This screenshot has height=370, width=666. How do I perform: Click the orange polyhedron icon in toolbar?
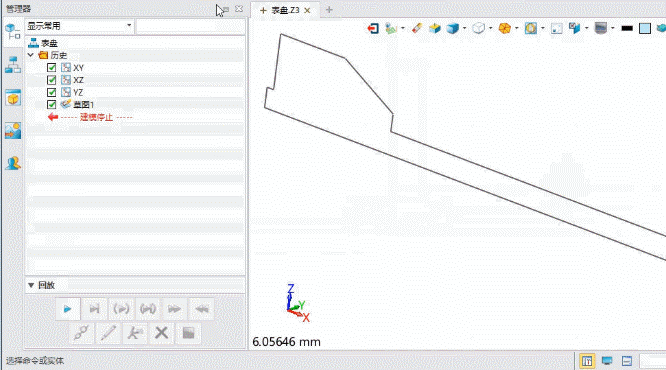[504, 28]
